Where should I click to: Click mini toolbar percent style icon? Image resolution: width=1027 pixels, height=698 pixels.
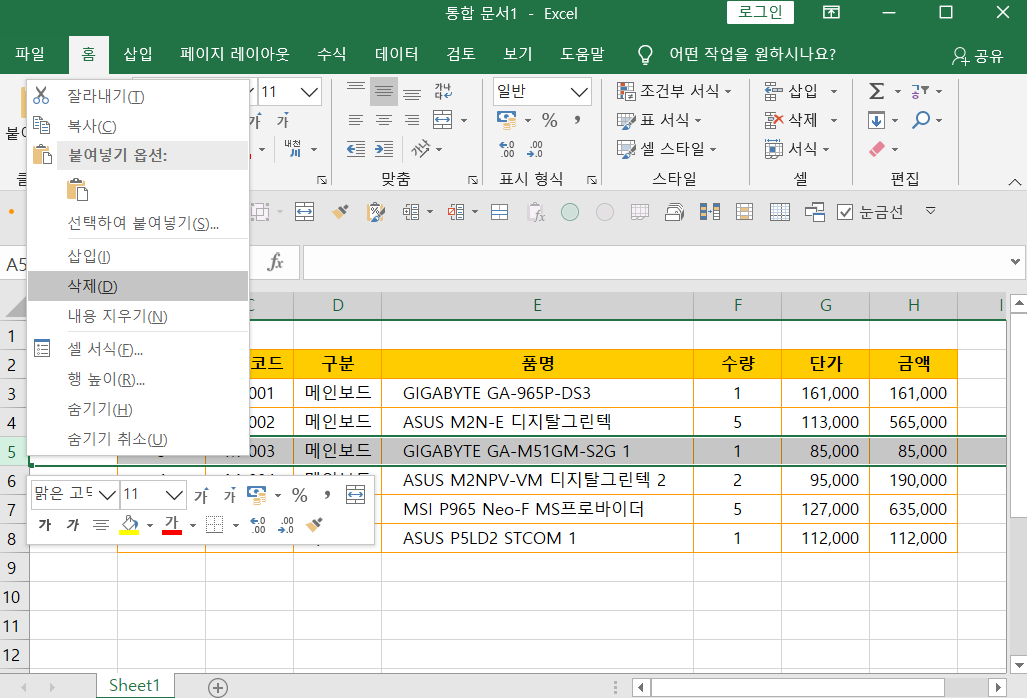coord(299,495)
